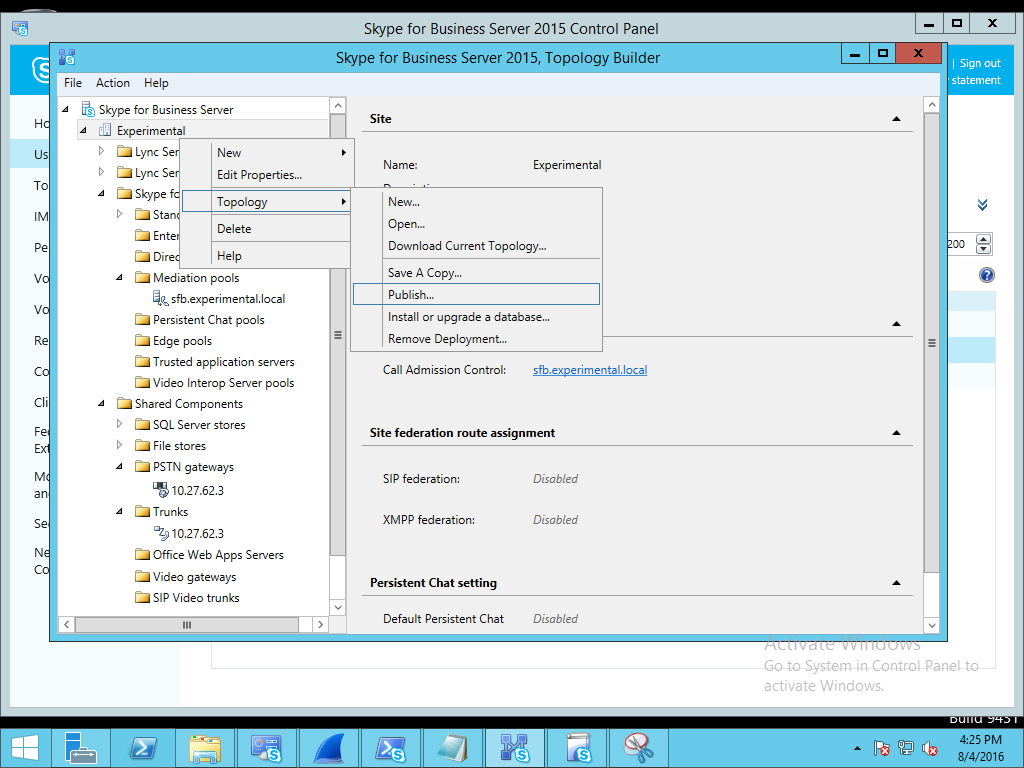Image resolution: width=1024 pixels, height=768 pixels.
Task: Open Snipping Tool from the taskbar
Action: tap(639, 748)
